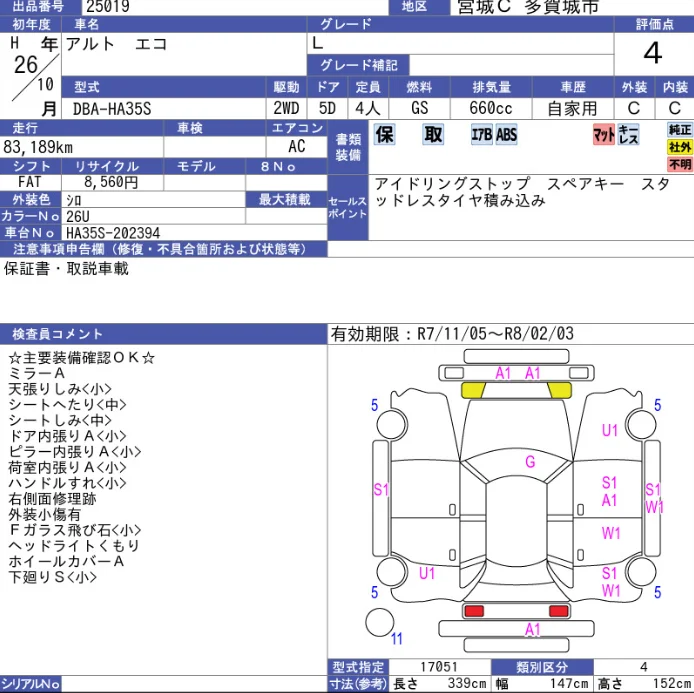Click the 保 warranty document badge

click(x=385, y=134)
